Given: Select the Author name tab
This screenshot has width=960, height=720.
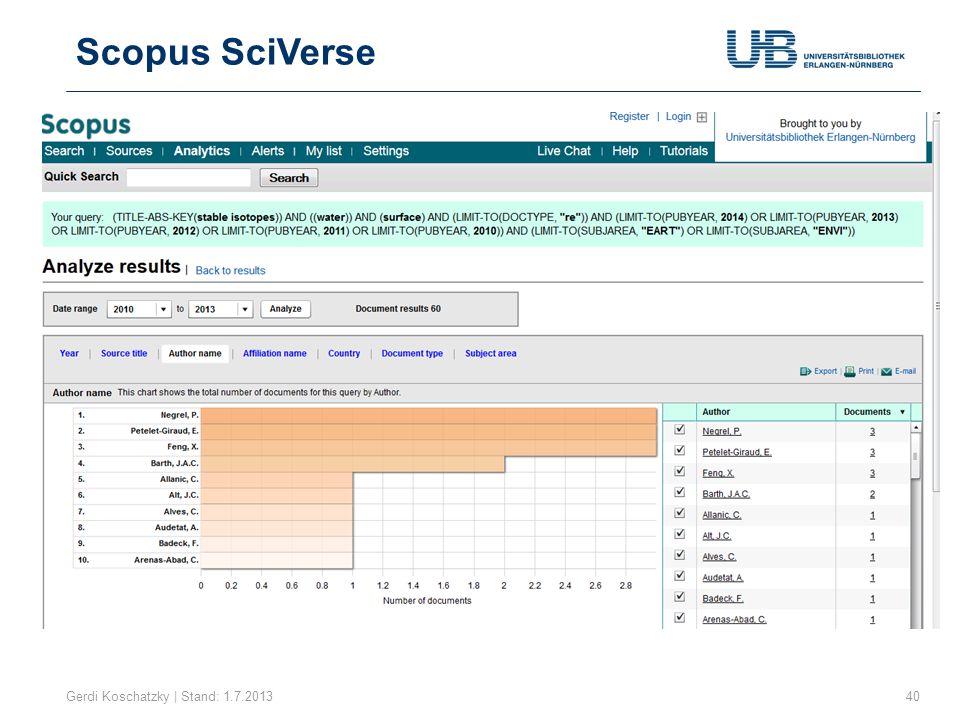Looking at the screenshot, I should (195, 353).
